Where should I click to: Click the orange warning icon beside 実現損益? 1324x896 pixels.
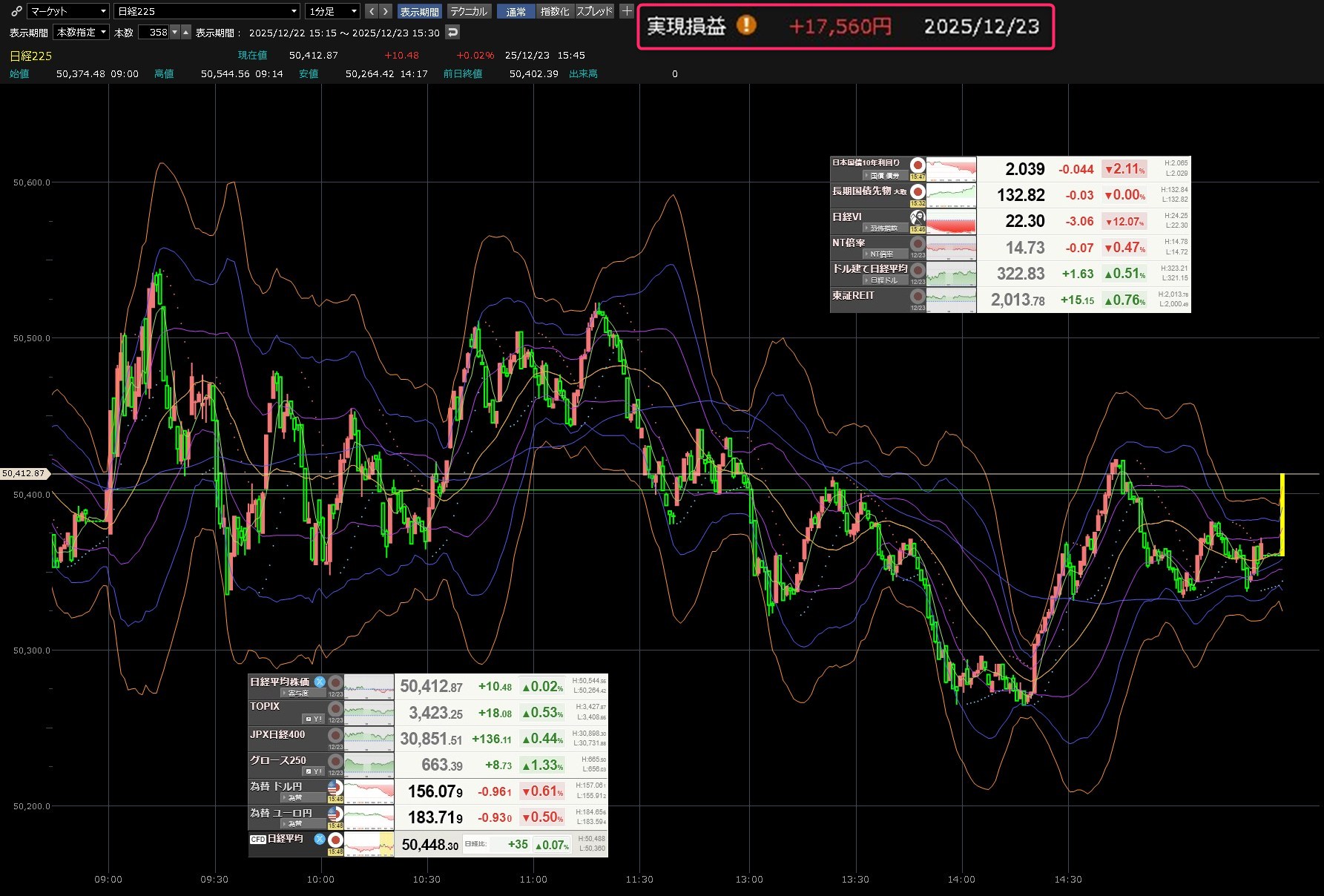coord(746,26)
